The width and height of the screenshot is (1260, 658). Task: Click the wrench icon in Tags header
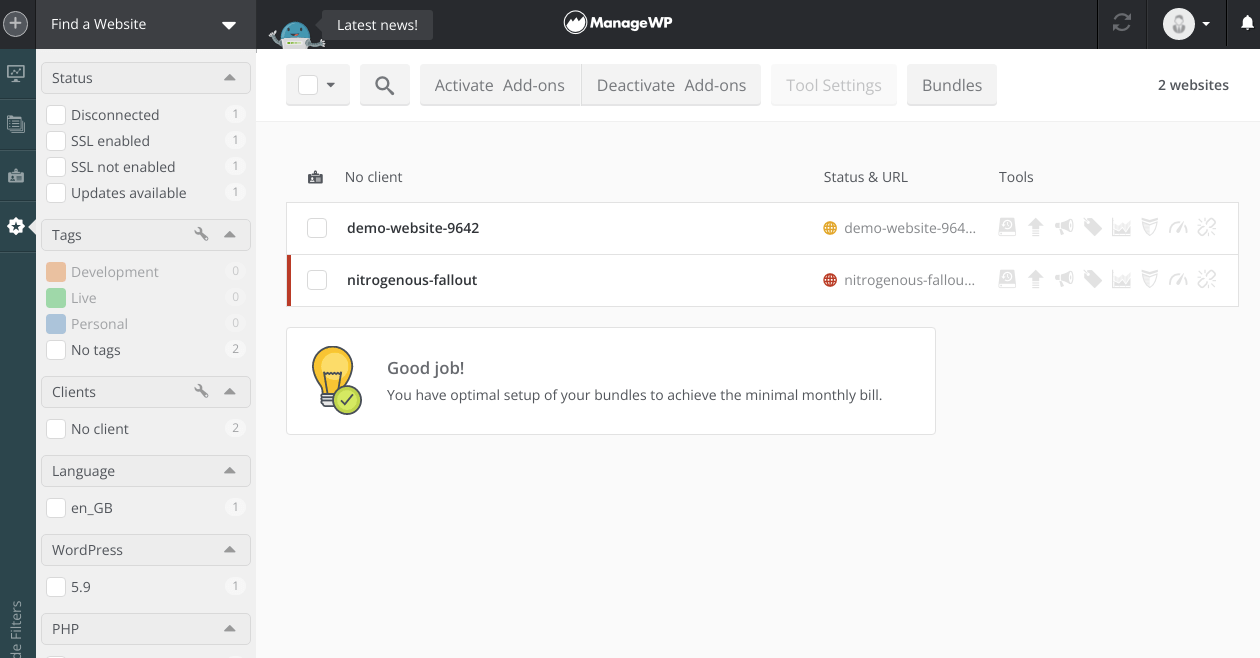[201, 235]
